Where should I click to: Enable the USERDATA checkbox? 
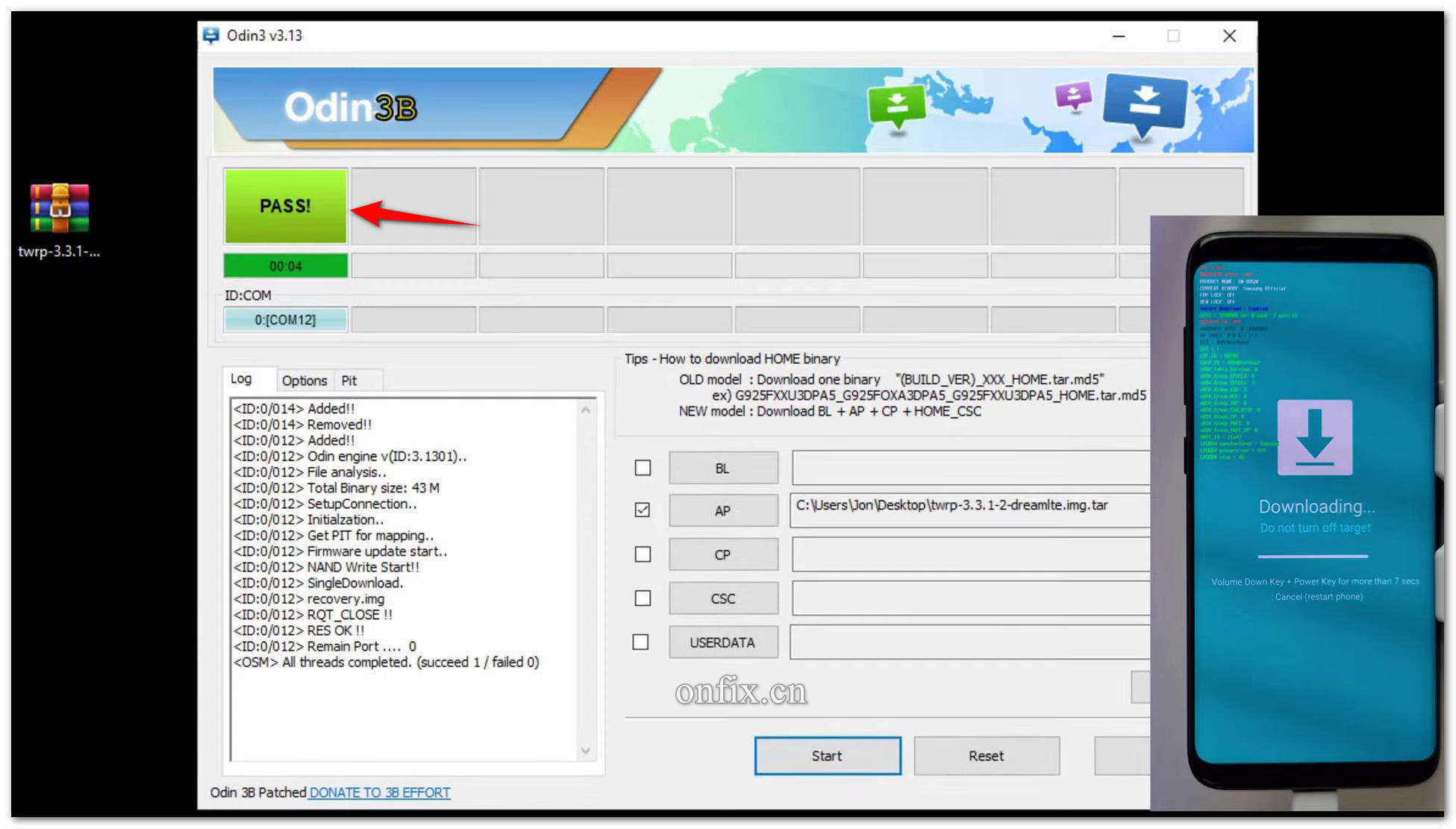point(640,642)
